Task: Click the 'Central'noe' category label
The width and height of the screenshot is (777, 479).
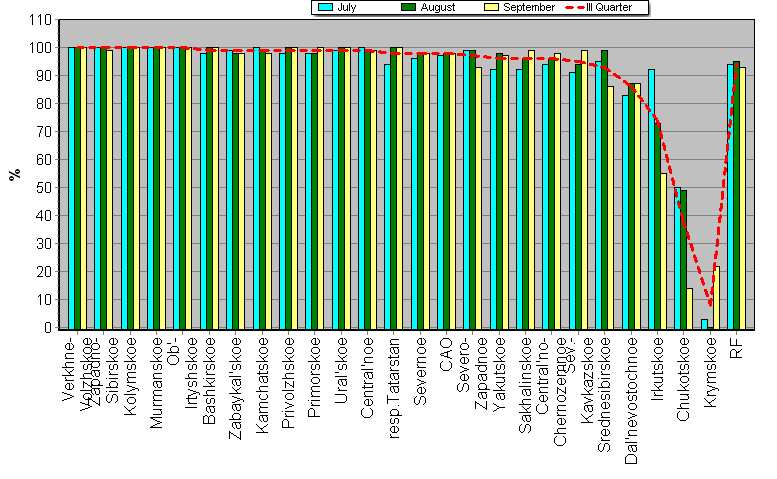Action: click(367, 378)
